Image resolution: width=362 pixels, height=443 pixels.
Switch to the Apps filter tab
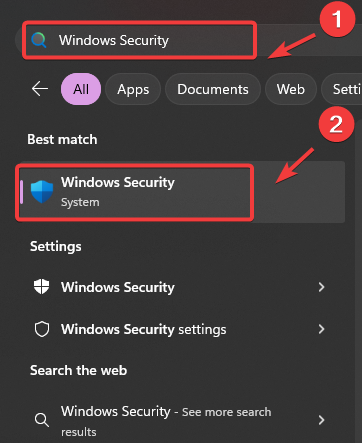[x=133, y=89]
